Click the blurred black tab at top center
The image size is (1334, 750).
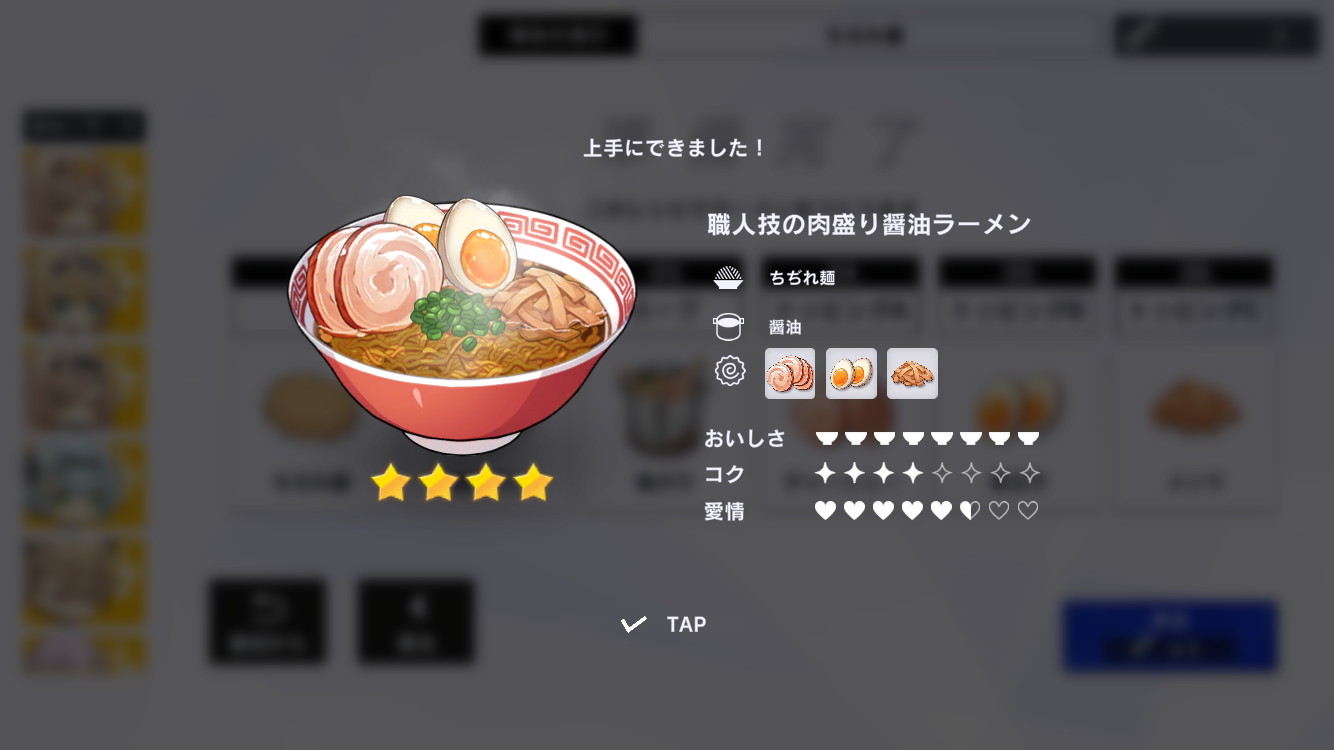pos(557,35)
